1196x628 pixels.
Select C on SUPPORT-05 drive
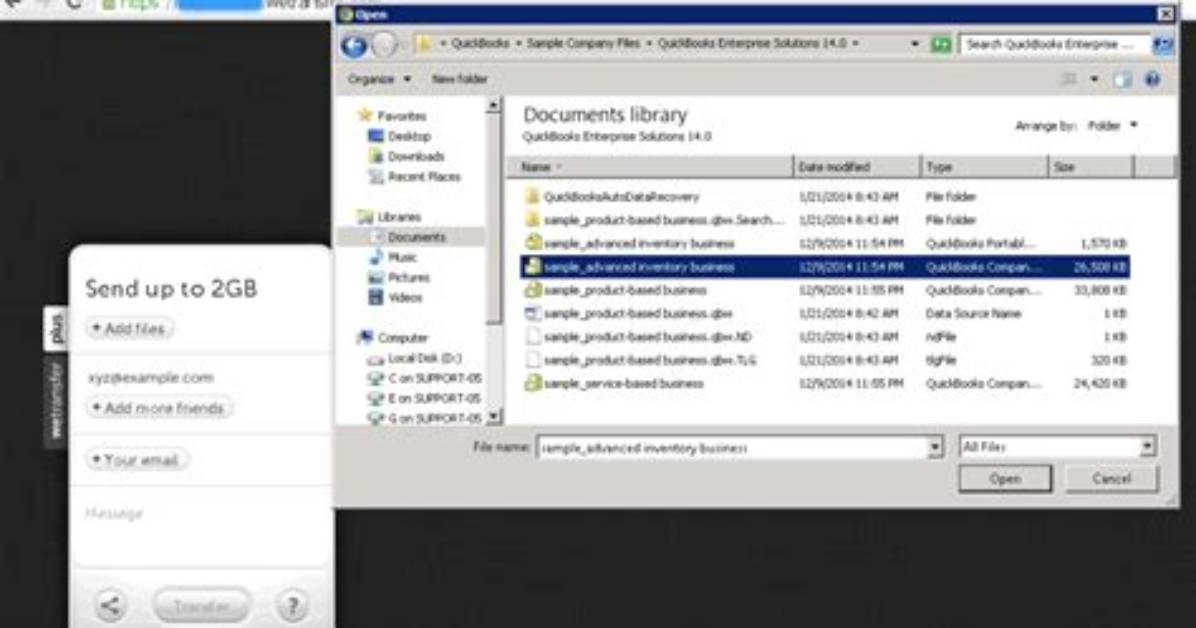(434, 378)
